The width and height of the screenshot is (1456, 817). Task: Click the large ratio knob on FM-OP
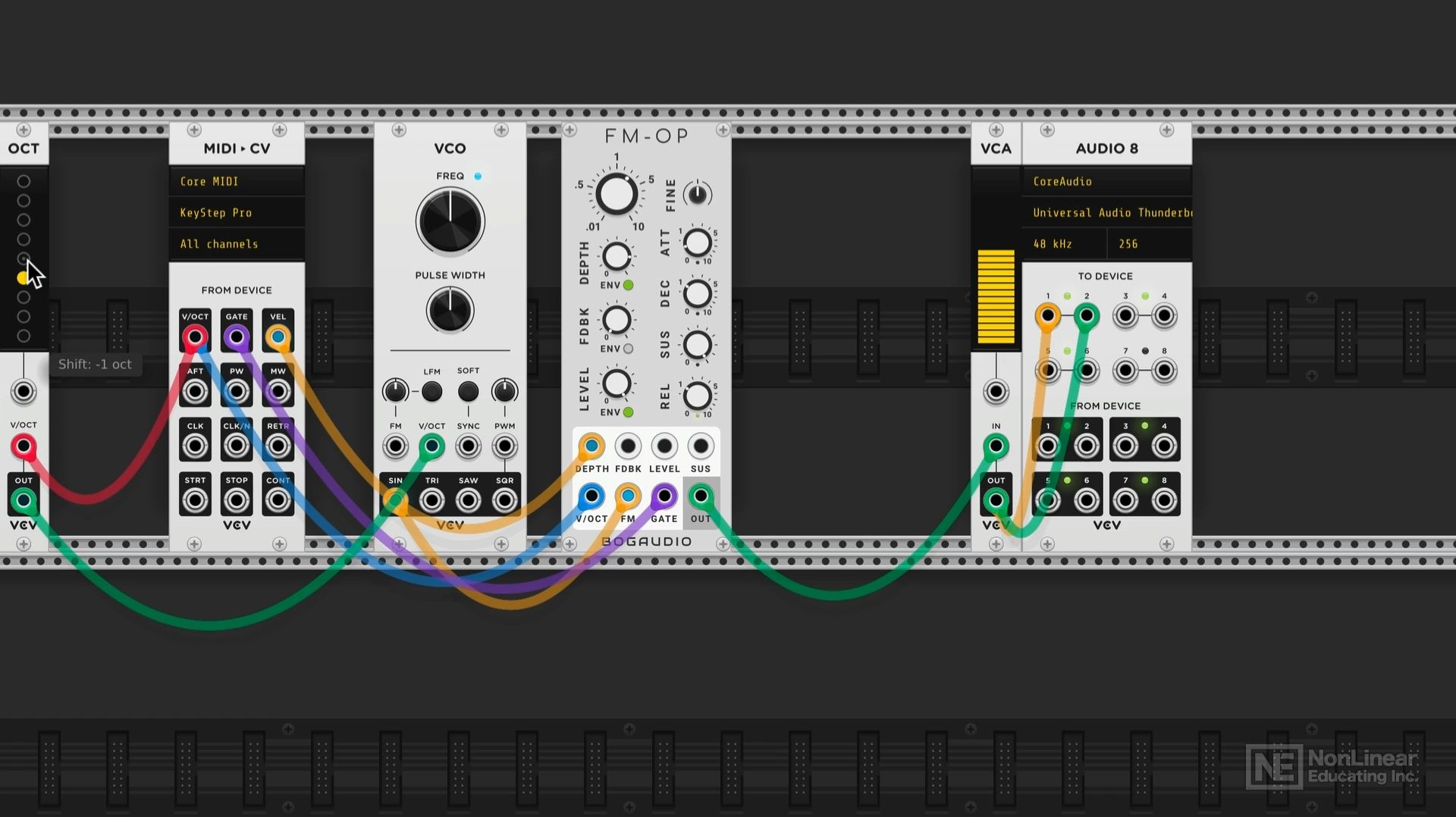[x=617, y=194]
